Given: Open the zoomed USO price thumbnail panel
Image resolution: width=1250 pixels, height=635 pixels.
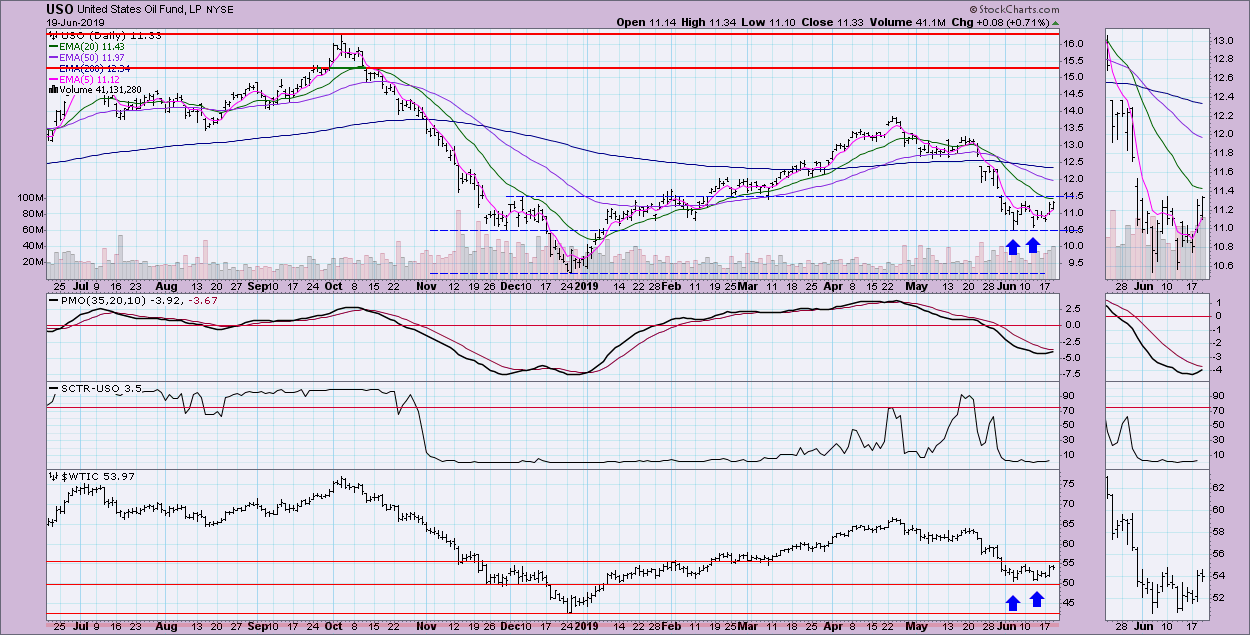Looking at the screenshot, I should (1155, 153).
